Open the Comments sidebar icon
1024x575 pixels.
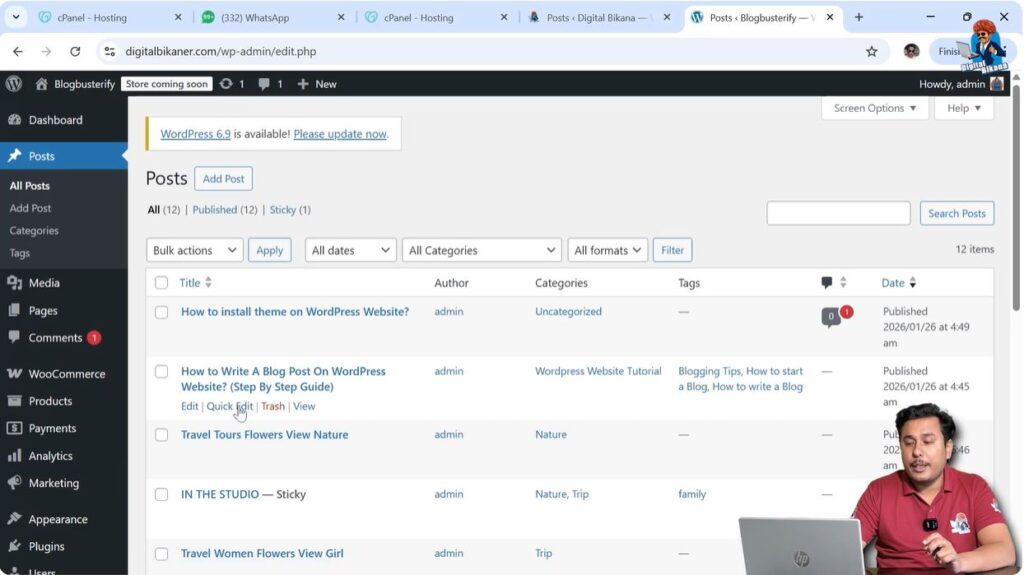[14, 337]
